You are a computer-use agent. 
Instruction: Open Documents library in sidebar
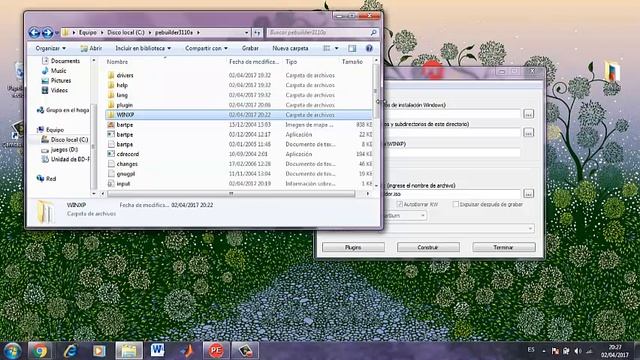pyautogui.click(x=65, y=61)
